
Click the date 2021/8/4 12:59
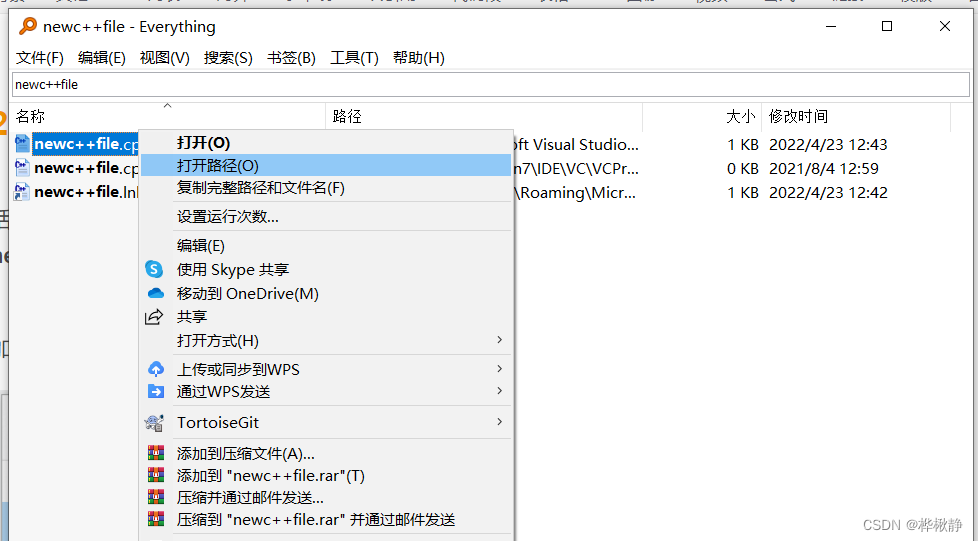tap(823, 168)
